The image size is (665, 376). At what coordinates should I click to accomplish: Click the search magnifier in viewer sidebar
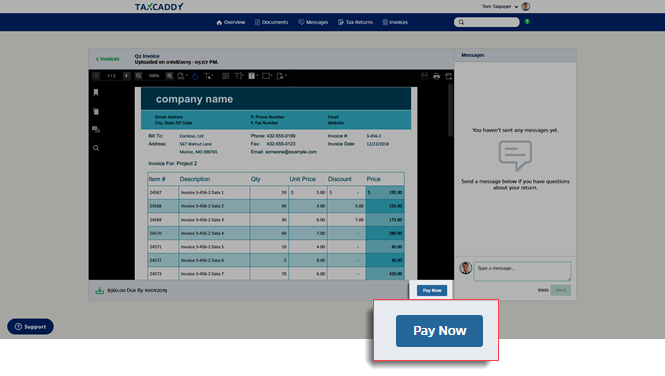click(96, 148)
